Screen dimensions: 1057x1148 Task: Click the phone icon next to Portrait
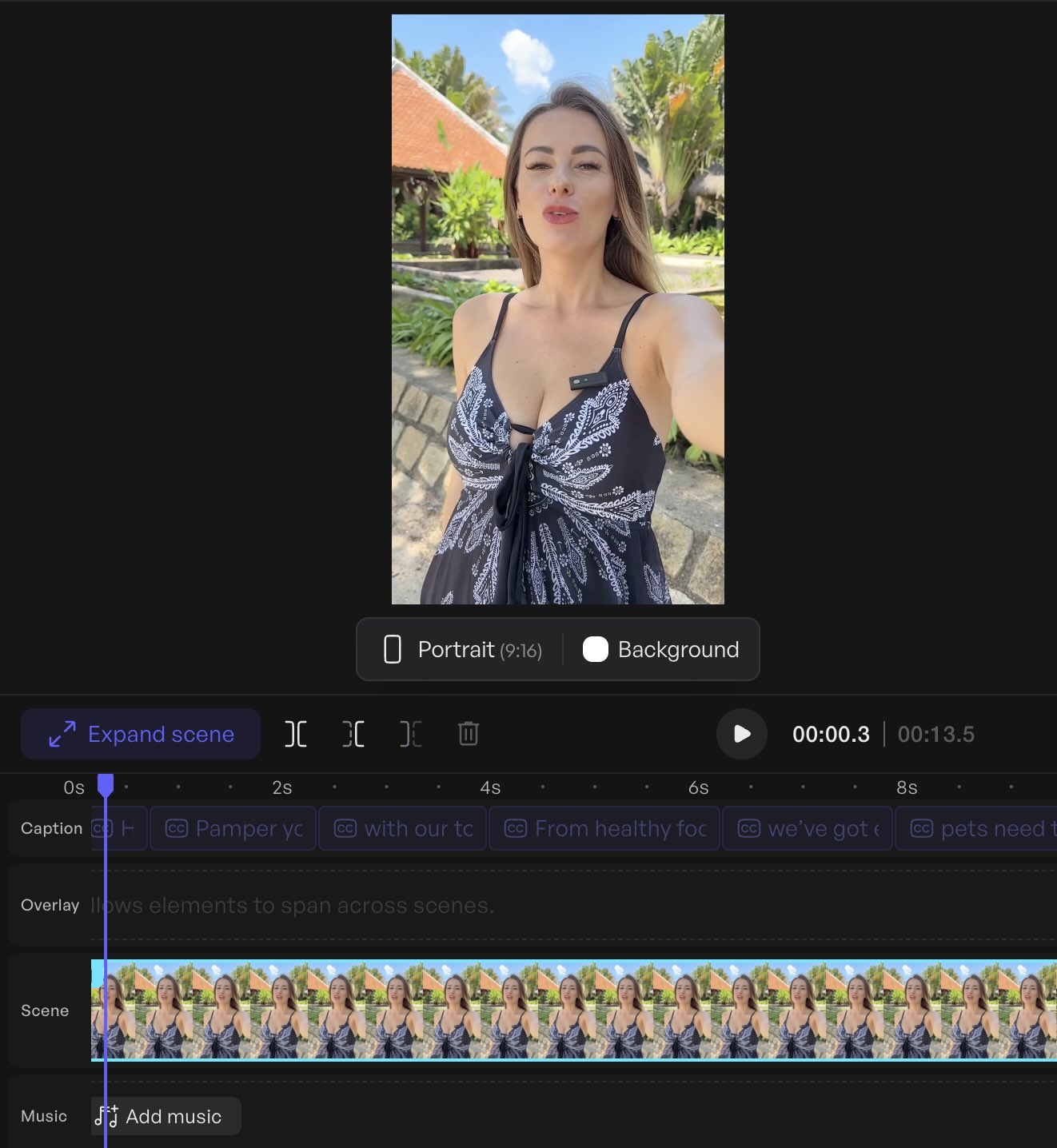click(x=393, y=649)
